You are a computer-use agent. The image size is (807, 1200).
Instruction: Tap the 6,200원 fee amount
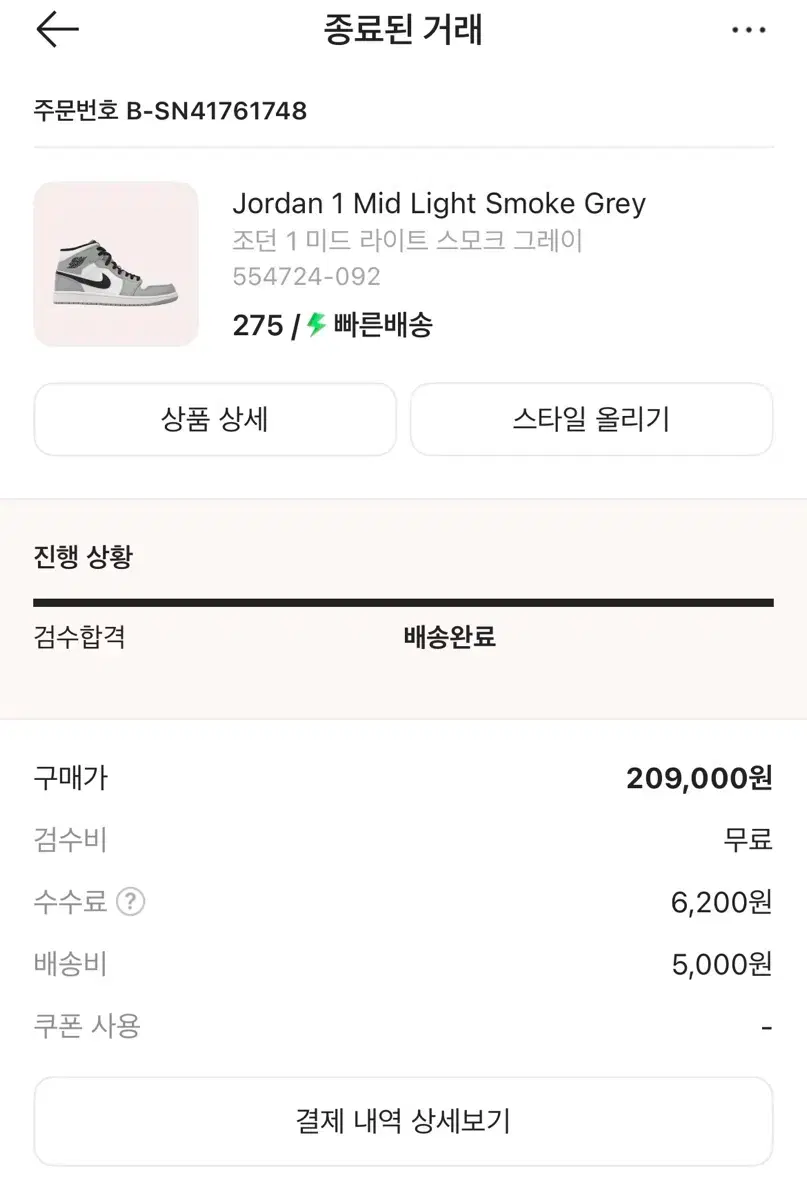tap(721, 903)
